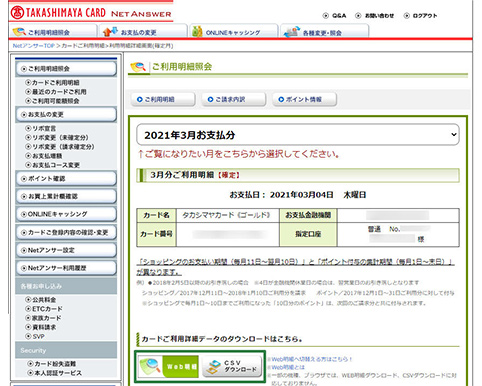The image size is (482, 386).
Task: Click the magnifier icon on ご利用明細照会 tab
Action: click(19, 32)
